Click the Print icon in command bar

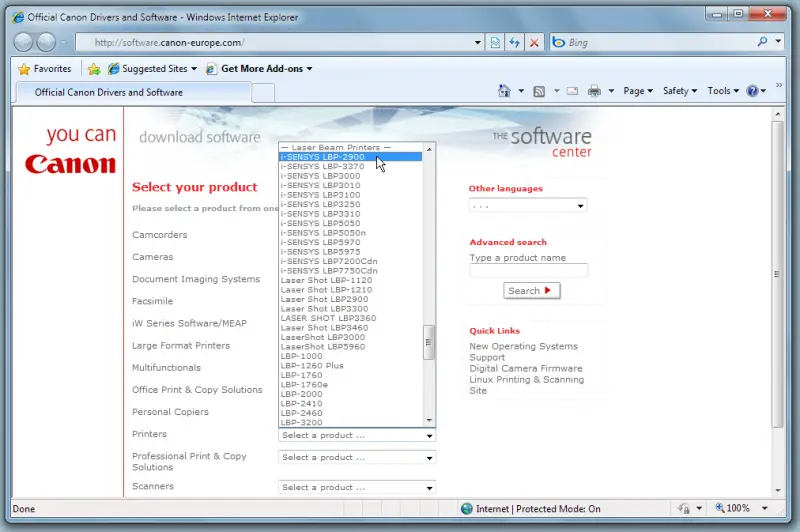tap(594, 91)
